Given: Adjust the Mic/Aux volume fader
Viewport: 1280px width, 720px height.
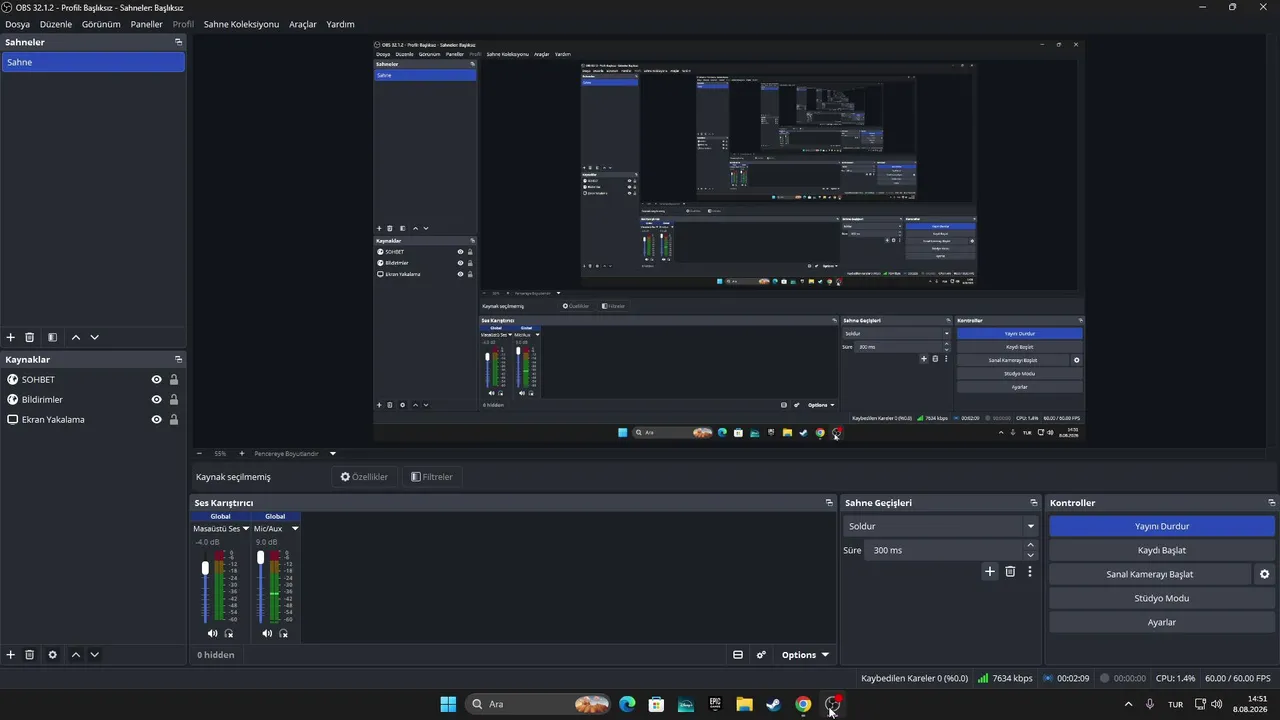Looking at the screenshot, I should coord(261,558).
